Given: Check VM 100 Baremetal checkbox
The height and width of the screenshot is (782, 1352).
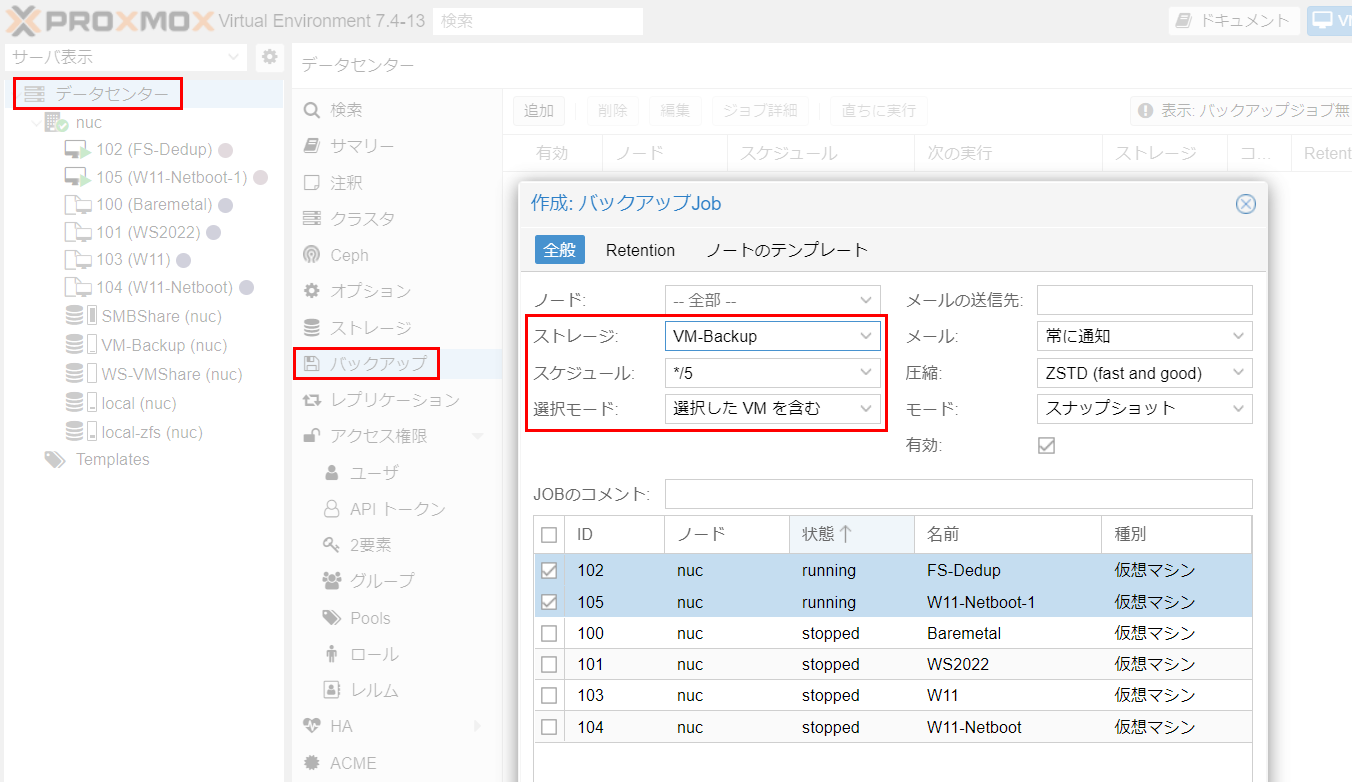Looking at the screenshot, I should point(549,633).
